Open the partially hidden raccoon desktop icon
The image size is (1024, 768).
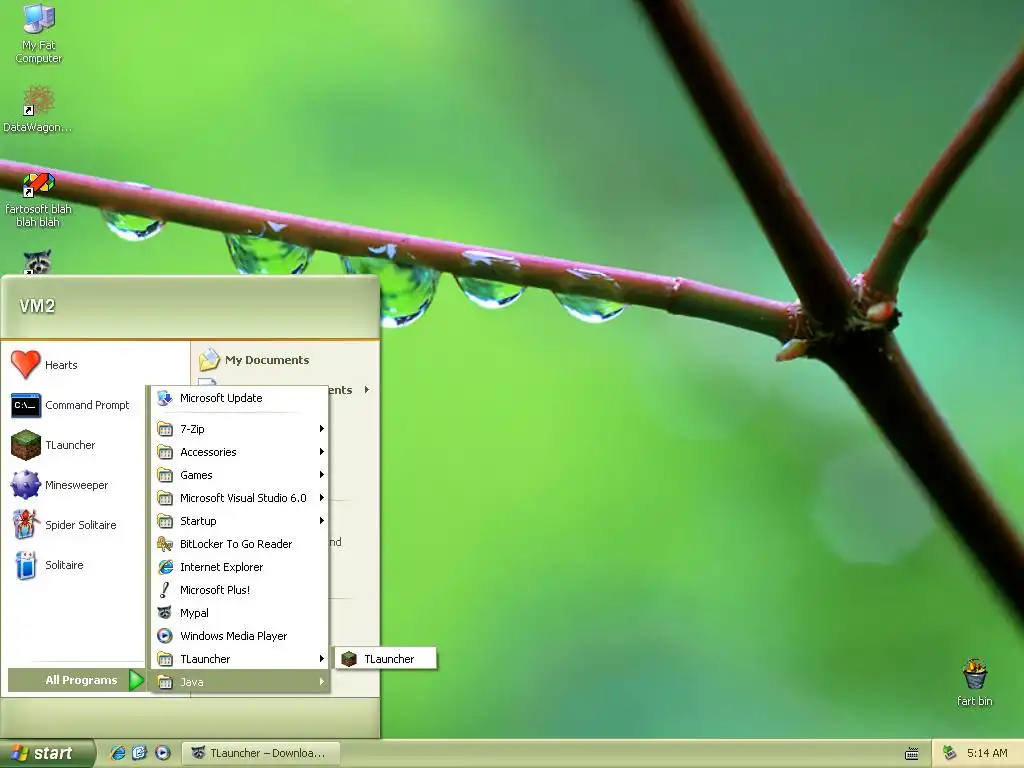(x=38, y=261)
